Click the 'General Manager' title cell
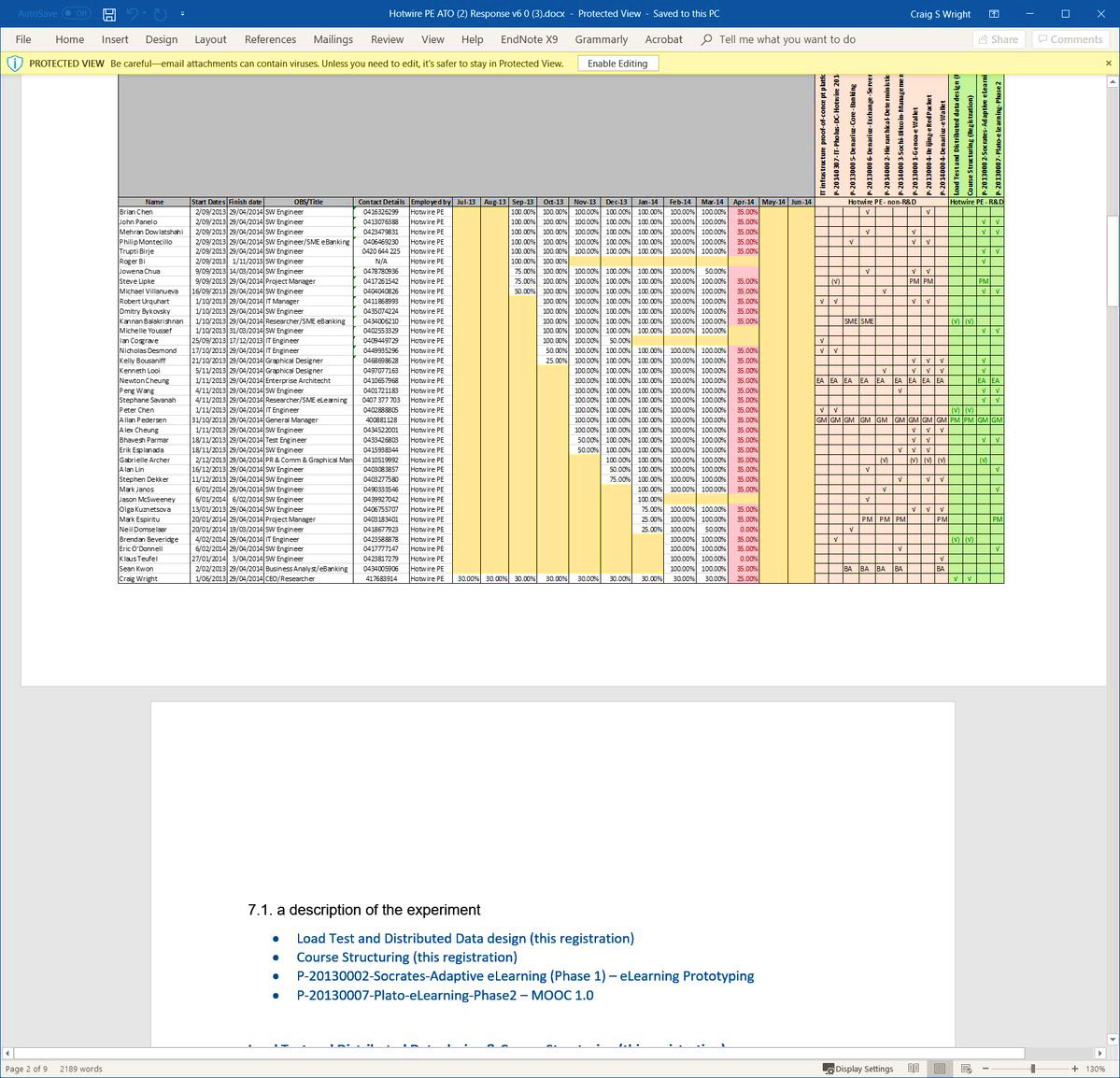 [x=308, y=420]
